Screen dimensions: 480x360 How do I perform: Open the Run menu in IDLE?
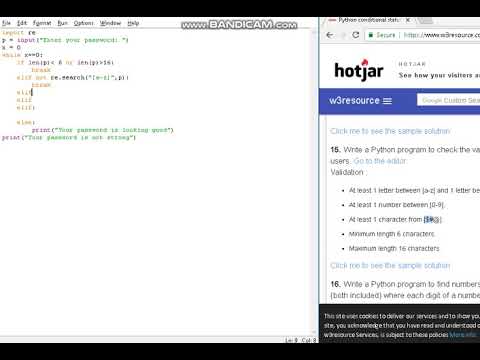(62, 23)
